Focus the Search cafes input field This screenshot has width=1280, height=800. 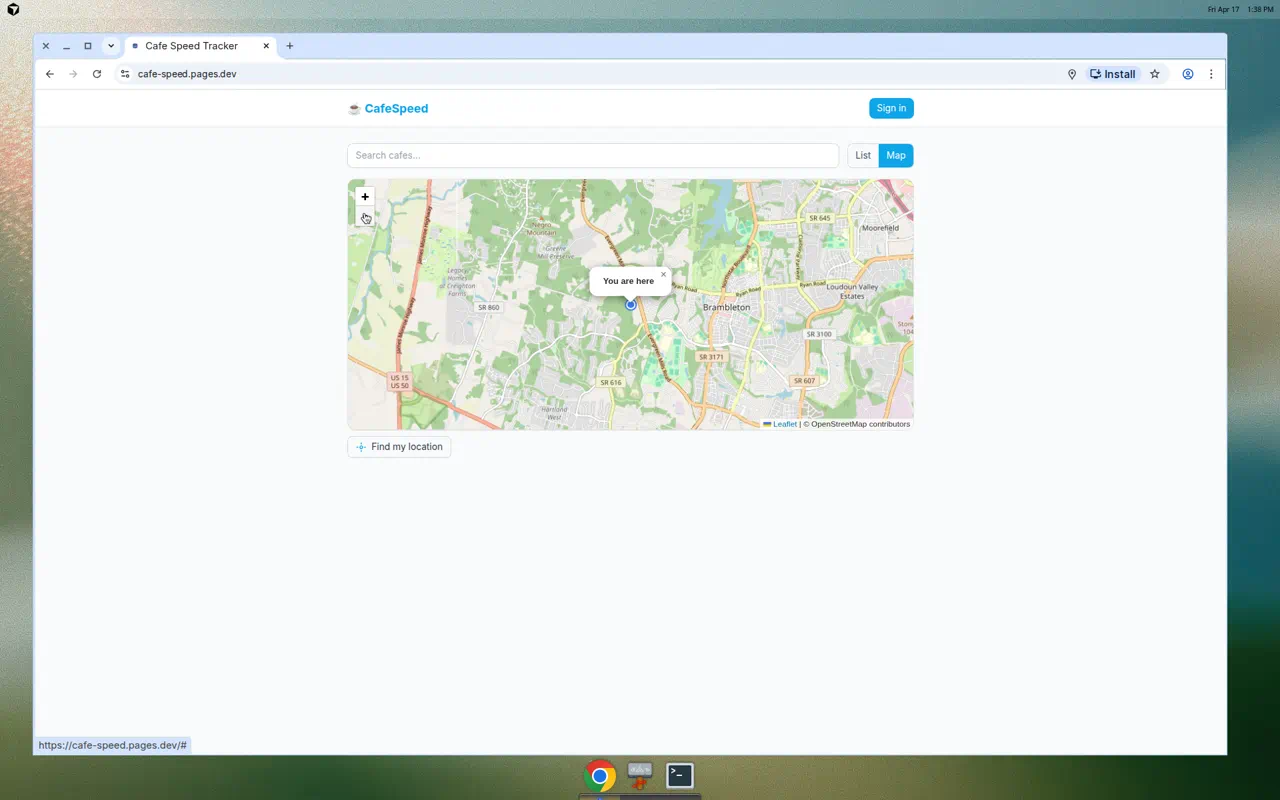point(593,155)
